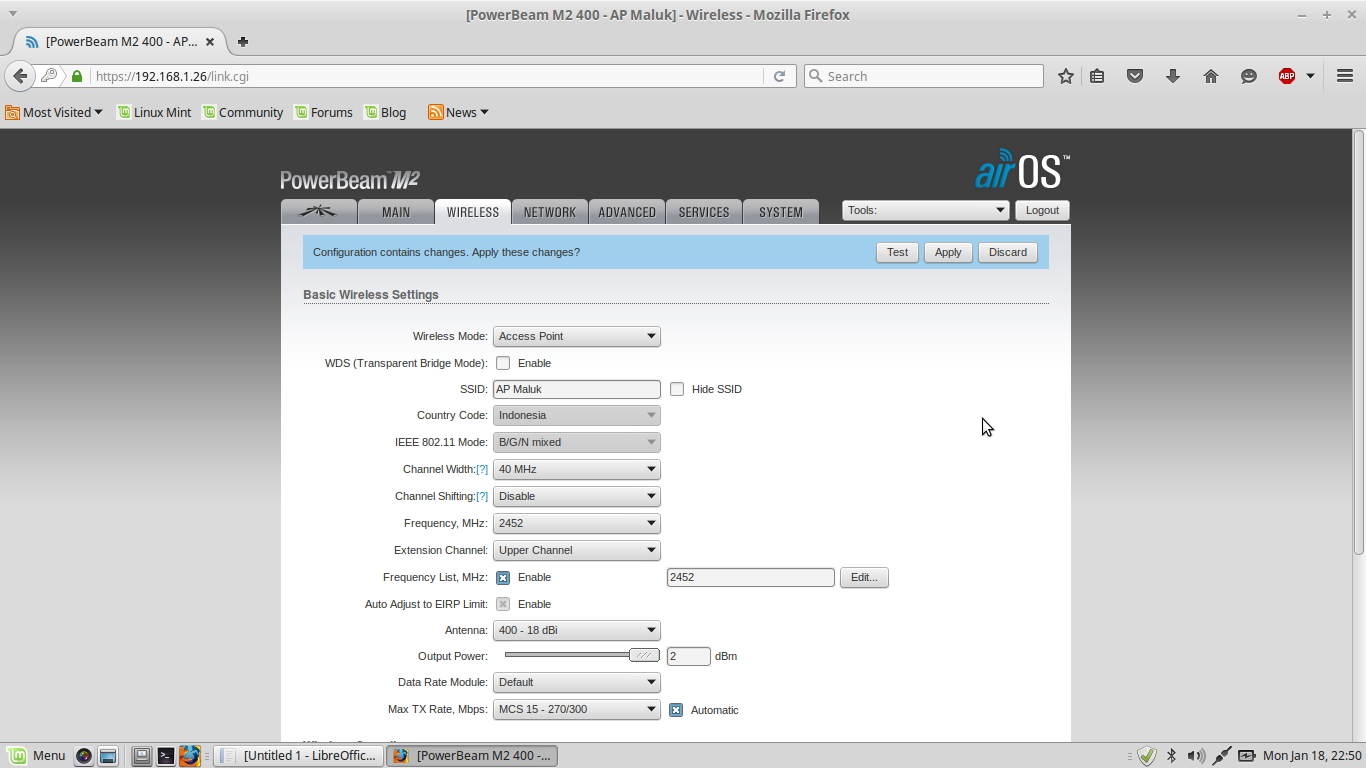Switch to the MAIN tab
1366x768 pixels.
(x=396, y=211)
